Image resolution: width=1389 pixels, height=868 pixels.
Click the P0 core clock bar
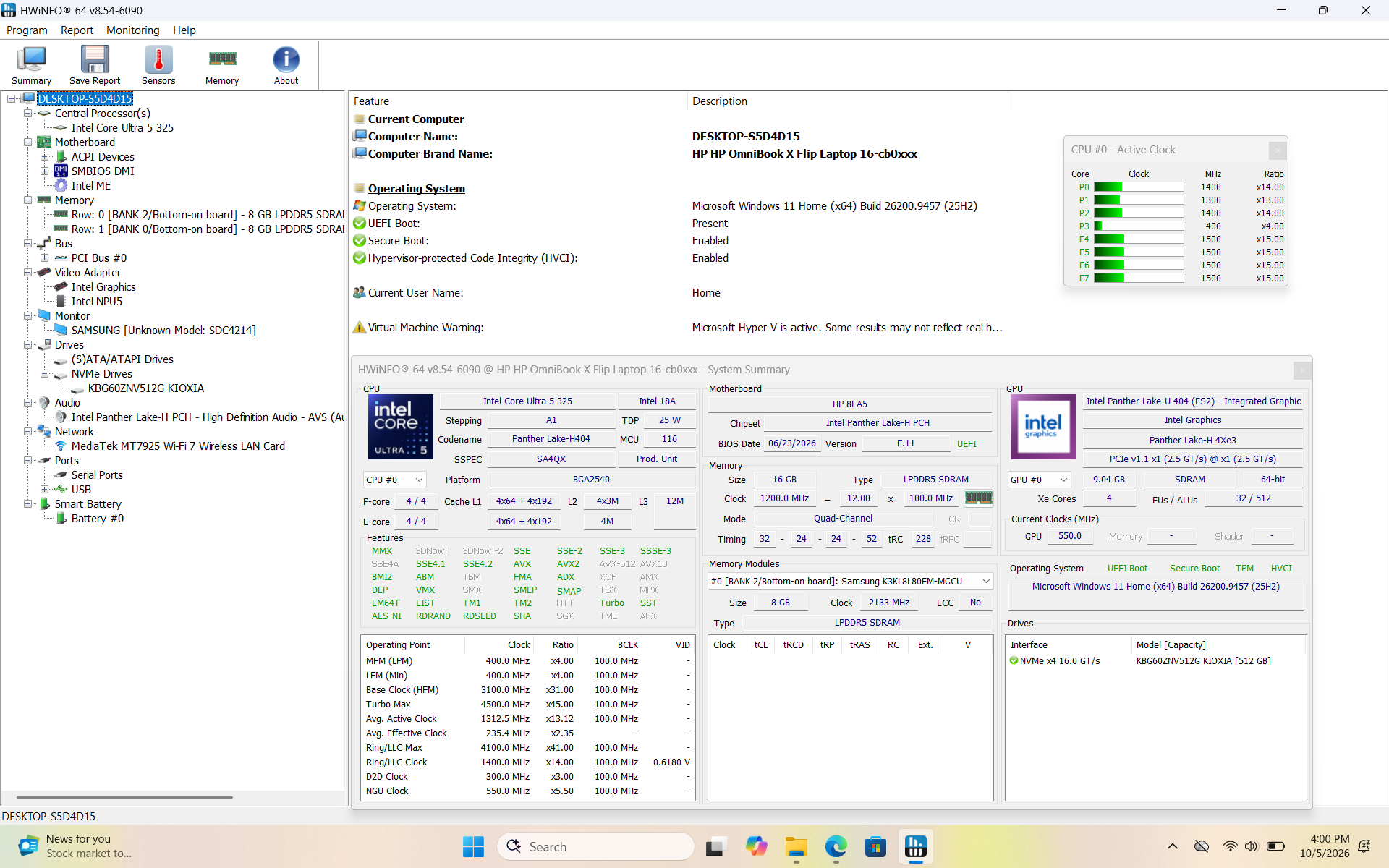click(x=1139, y=187)
